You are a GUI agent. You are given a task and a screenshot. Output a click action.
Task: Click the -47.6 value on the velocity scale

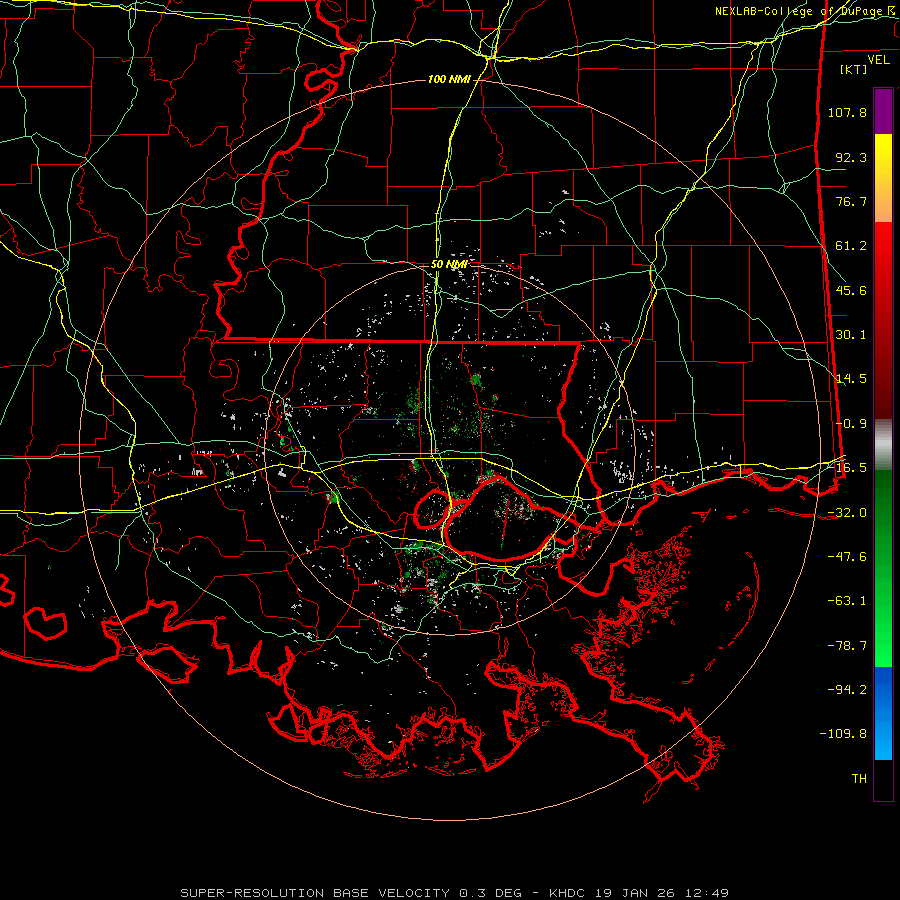[847, 557]
